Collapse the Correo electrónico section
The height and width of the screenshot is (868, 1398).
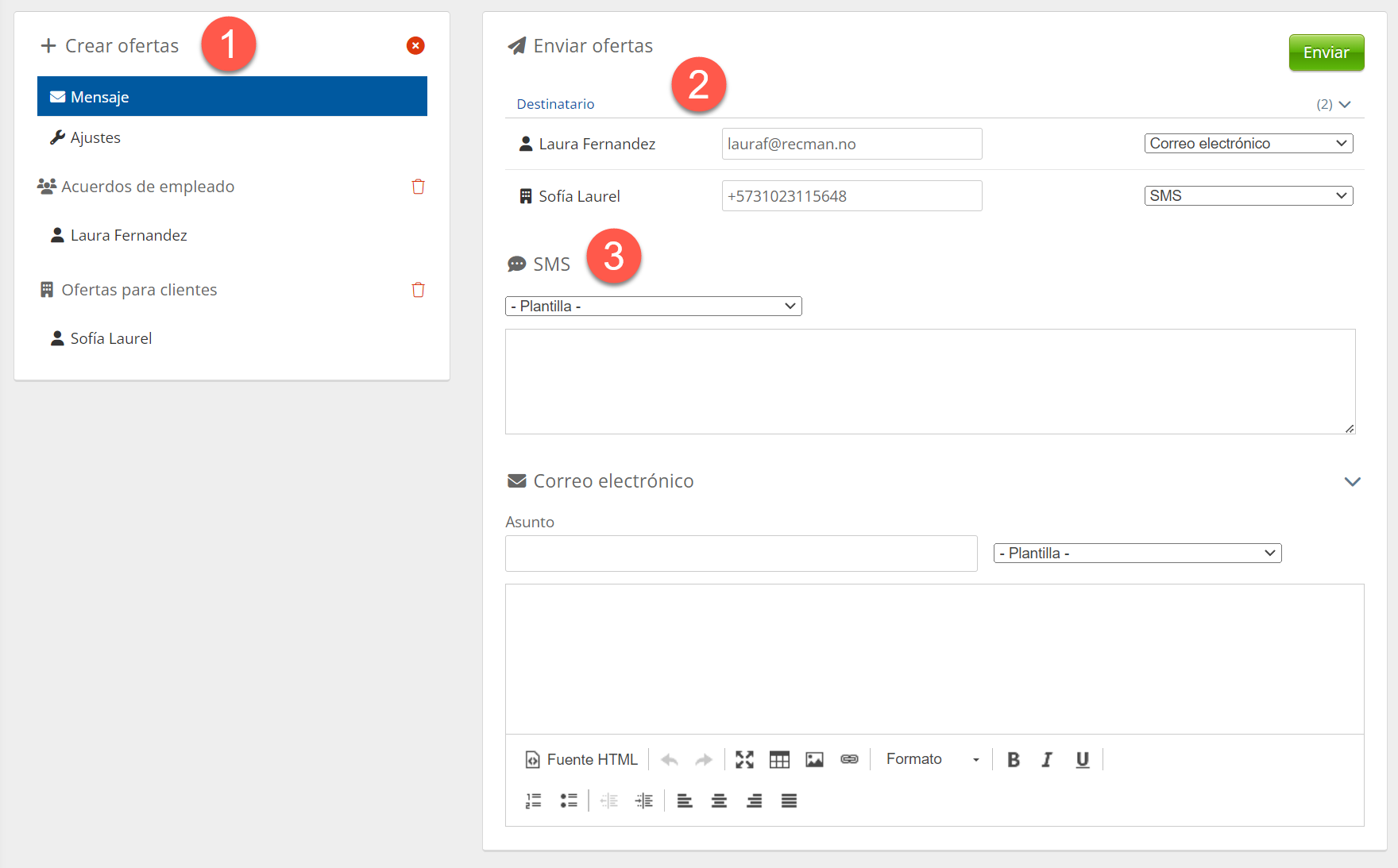(1352, 482)
